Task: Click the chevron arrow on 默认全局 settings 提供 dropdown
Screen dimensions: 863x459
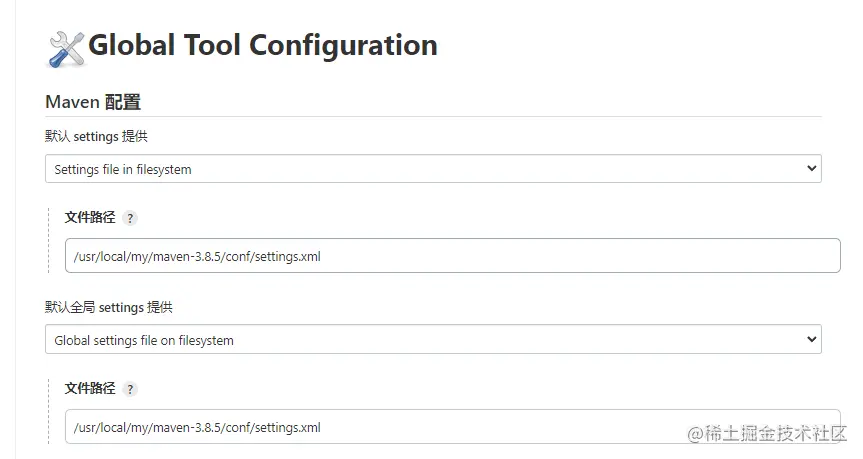Action: 811,340
